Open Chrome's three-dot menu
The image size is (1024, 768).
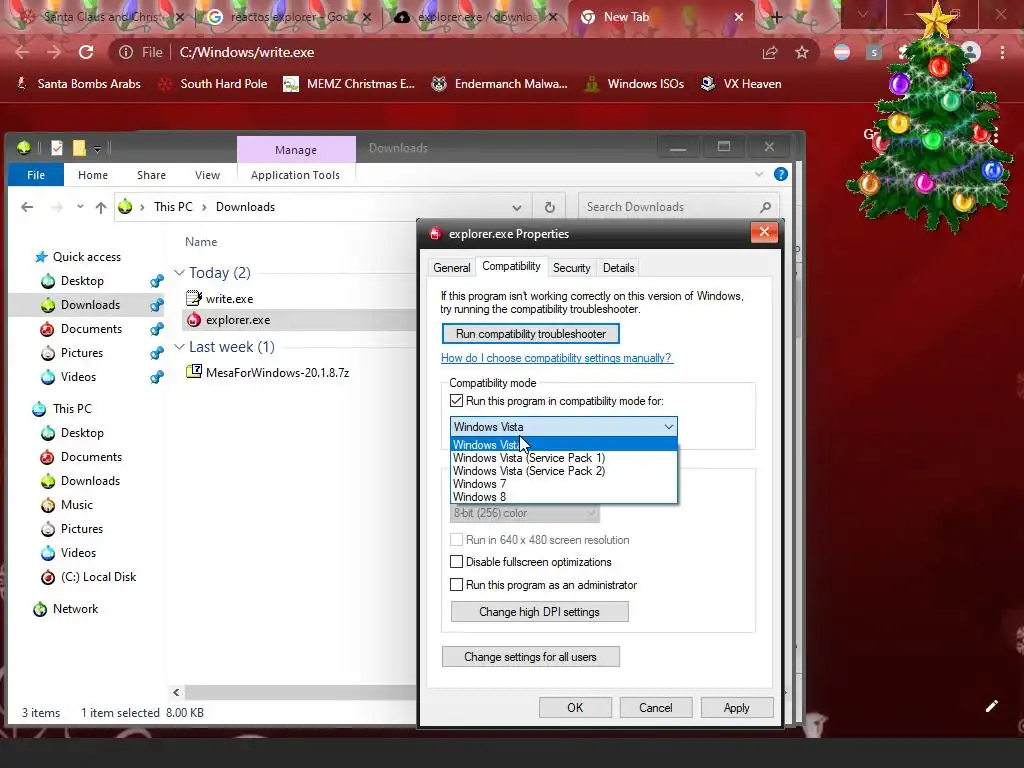[x=1002, y=52]
